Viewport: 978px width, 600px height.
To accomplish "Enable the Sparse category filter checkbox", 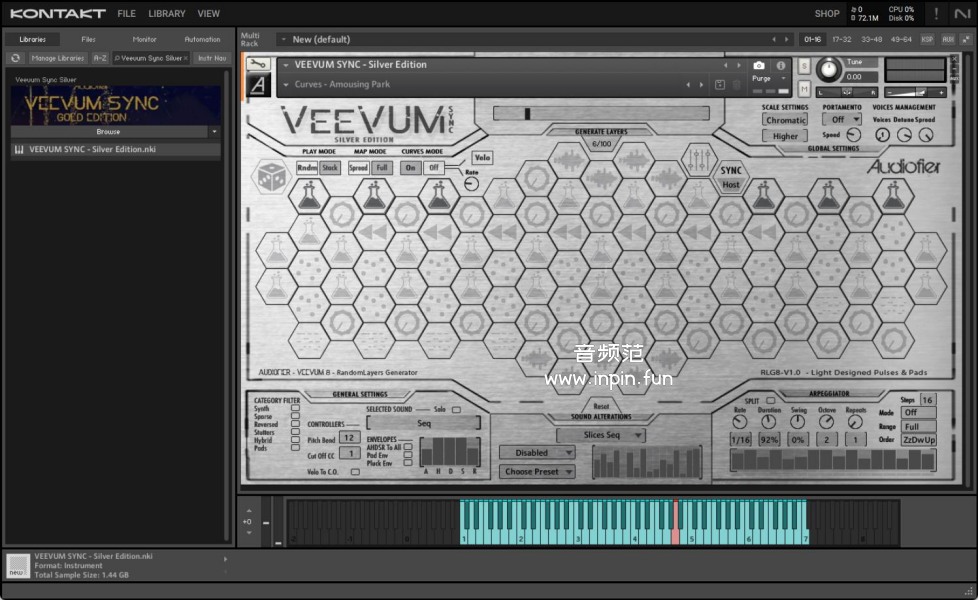I will [295, 416].
